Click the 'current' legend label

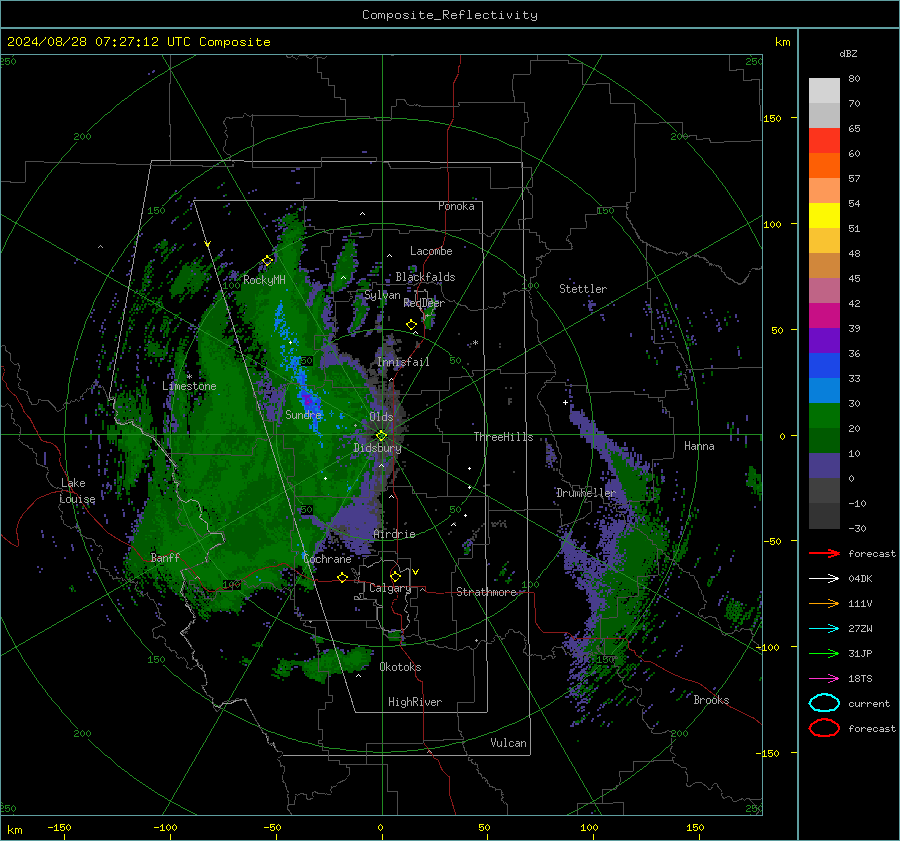point(869,703)
